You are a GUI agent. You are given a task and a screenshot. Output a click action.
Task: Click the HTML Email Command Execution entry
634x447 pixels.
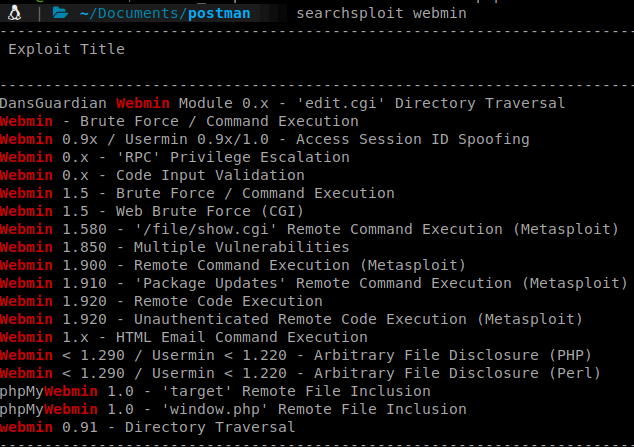click(x=184, y=337)
